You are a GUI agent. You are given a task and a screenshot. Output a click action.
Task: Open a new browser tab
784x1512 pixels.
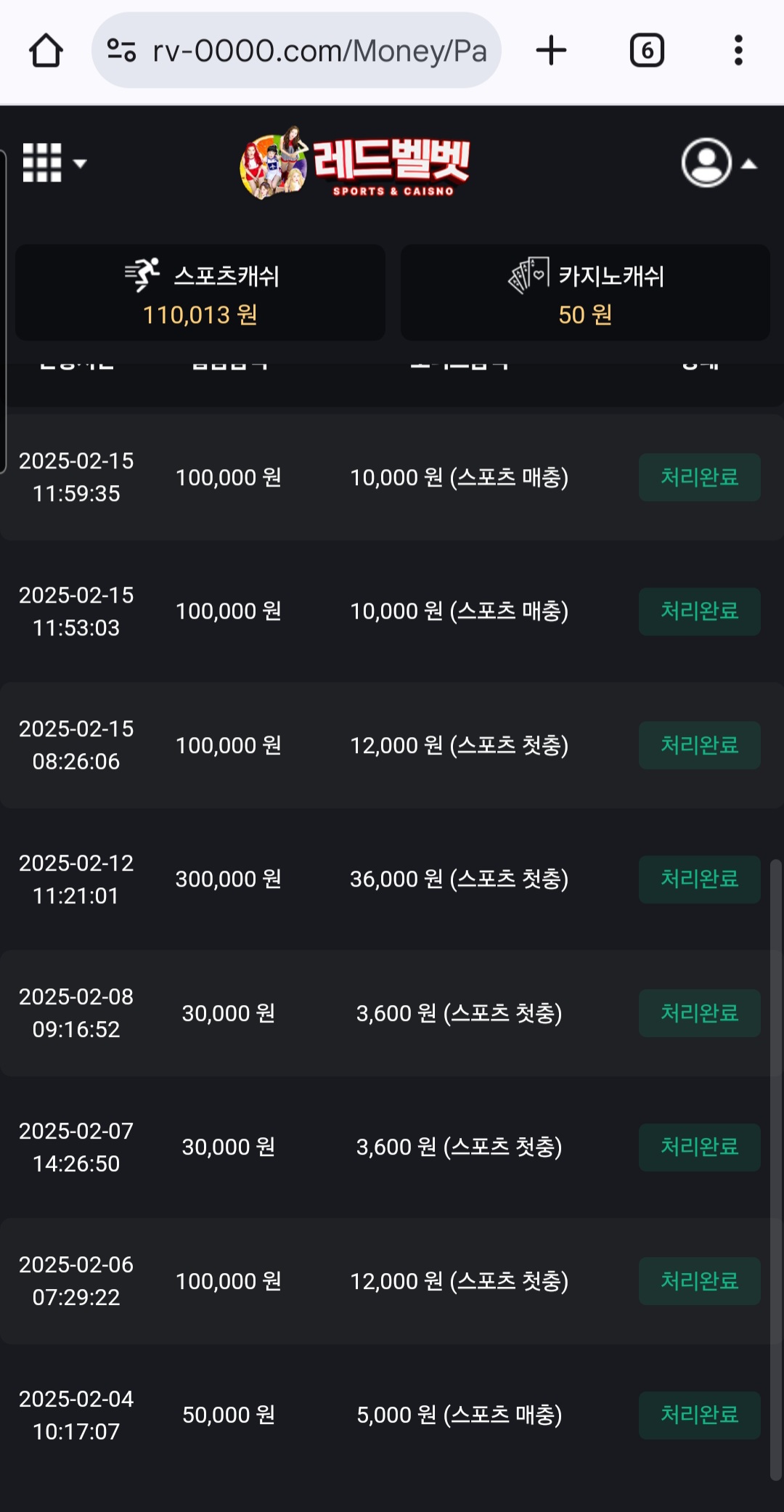[x=551, y=51]
